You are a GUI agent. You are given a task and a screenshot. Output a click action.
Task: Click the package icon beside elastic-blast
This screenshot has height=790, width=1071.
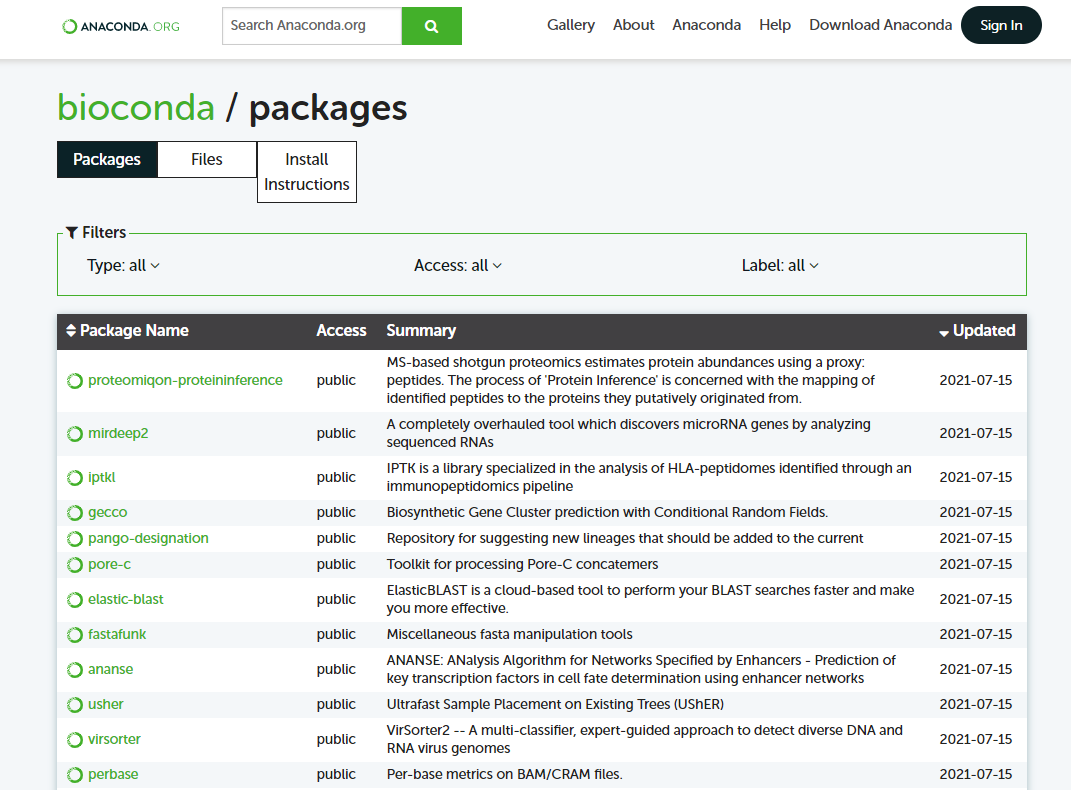pyautogui.click(x=75, y=600)
